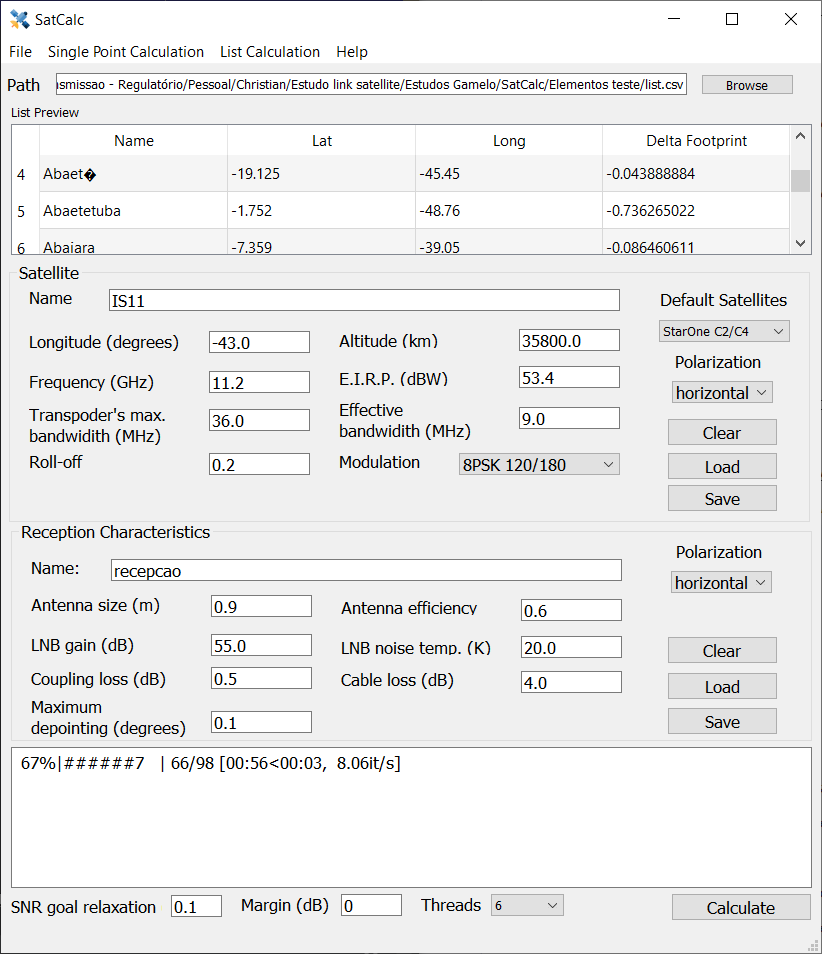Click the E.I.R.P. (dBW) field
The image size is (822, 954).
pyautogui.click(x=569, y=377)
